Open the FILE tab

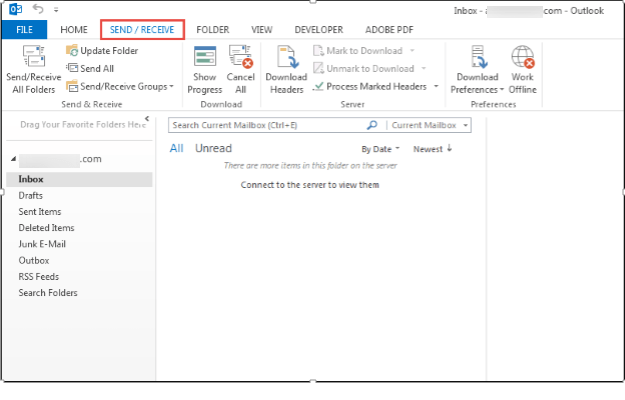tap(24, 29)
